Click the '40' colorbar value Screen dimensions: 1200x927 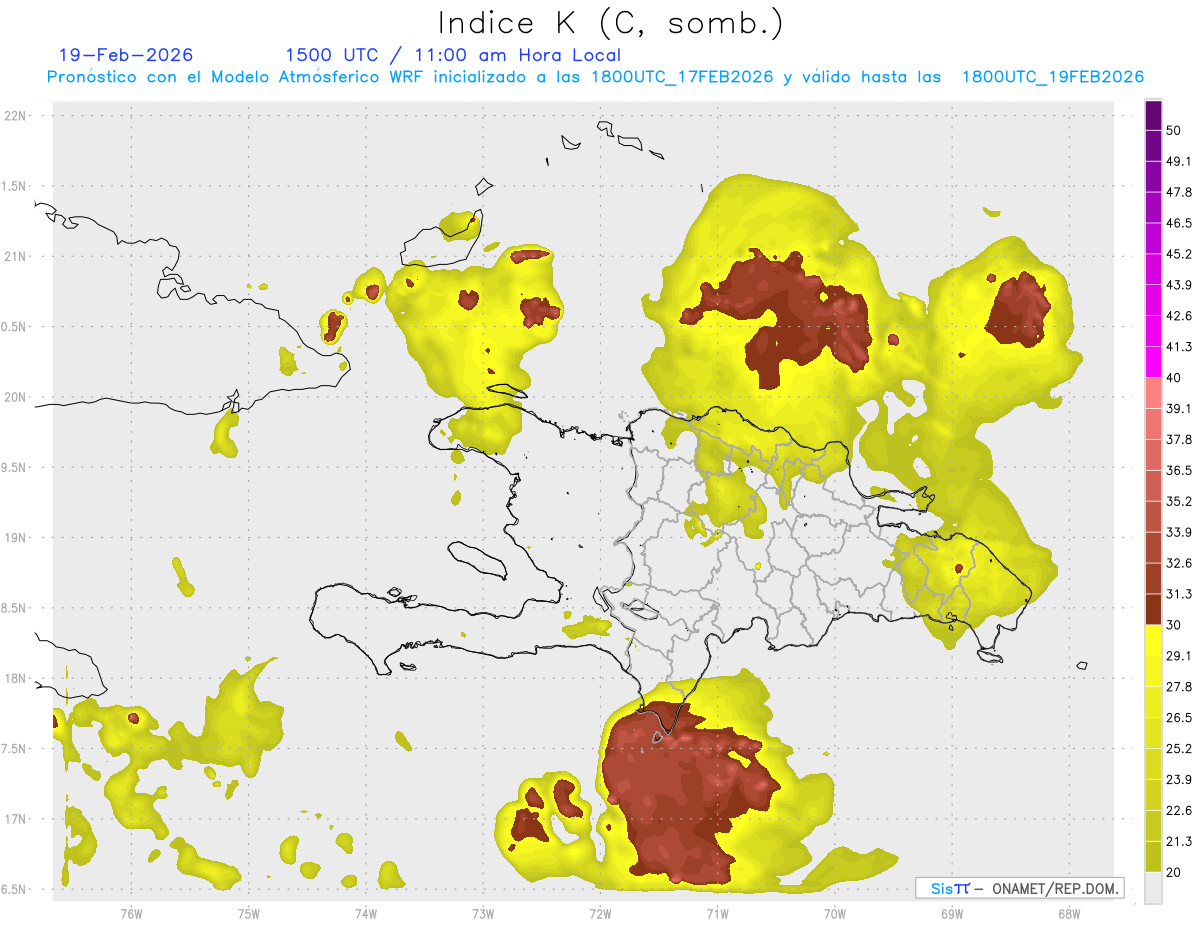point(1176,377)
